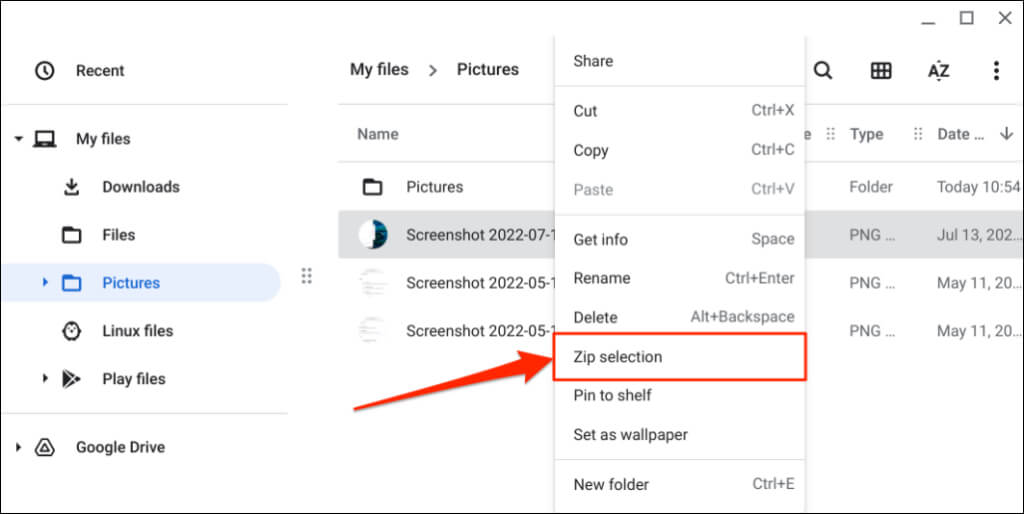
Task: Sort by the Name column header
Action: click(x=378, y=134)
